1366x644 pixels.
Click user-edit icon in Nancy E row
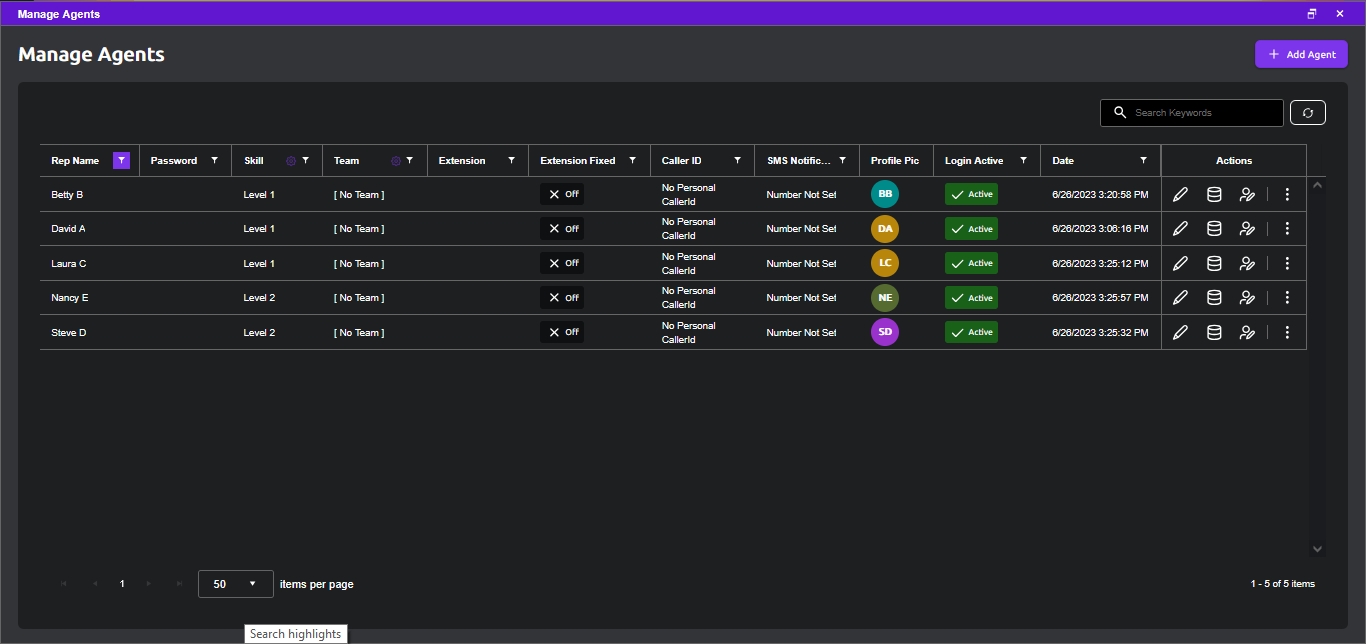pyautogui.click(x=1247, y=298)
